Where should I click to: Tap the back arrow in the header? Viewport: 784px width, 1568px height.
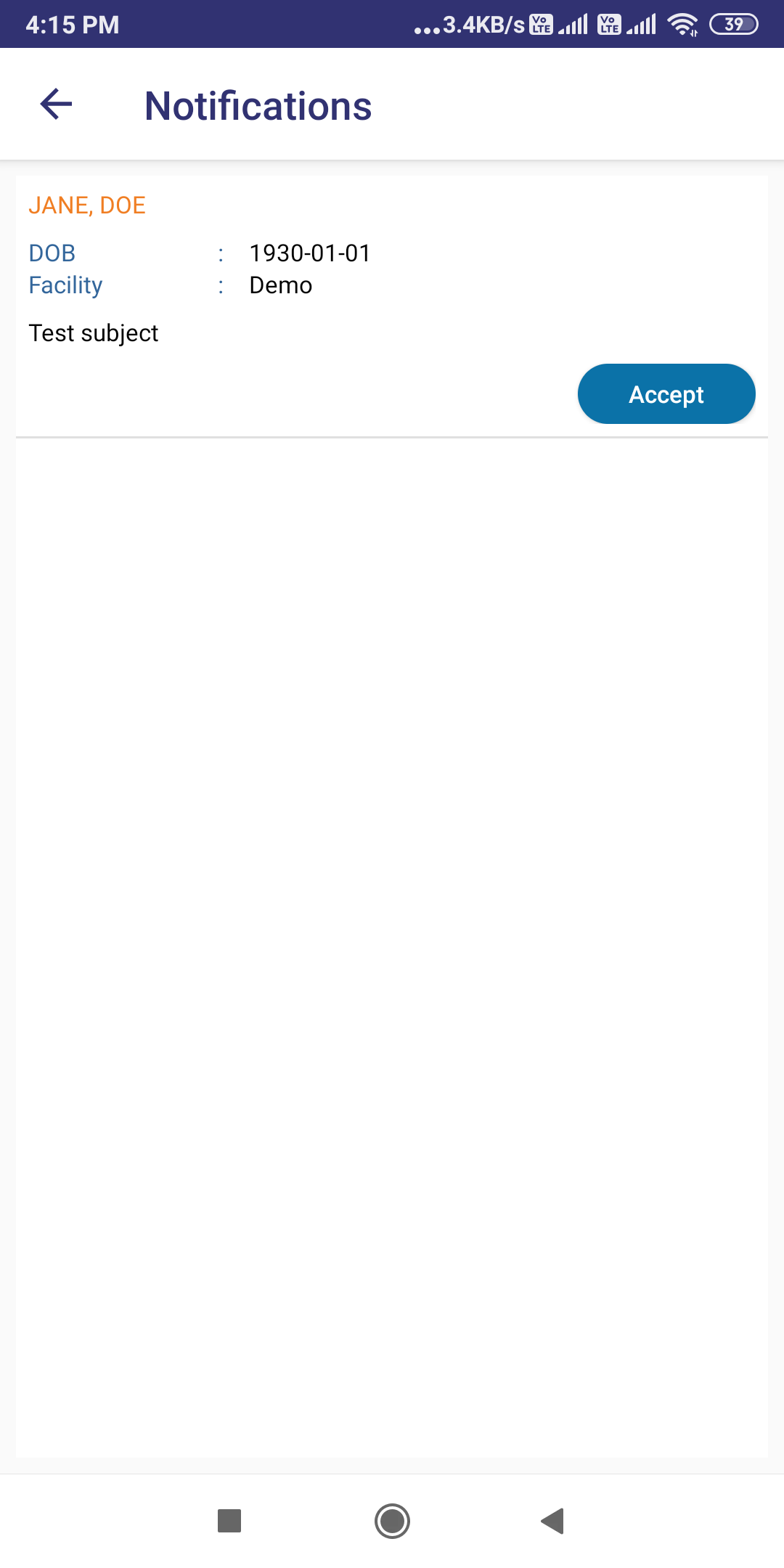coord(56,104)
